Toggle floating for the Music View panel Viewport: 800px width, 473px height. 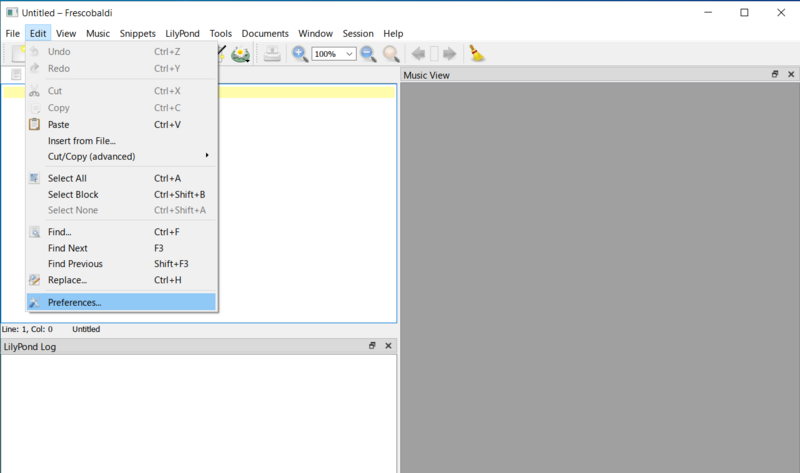774,75
